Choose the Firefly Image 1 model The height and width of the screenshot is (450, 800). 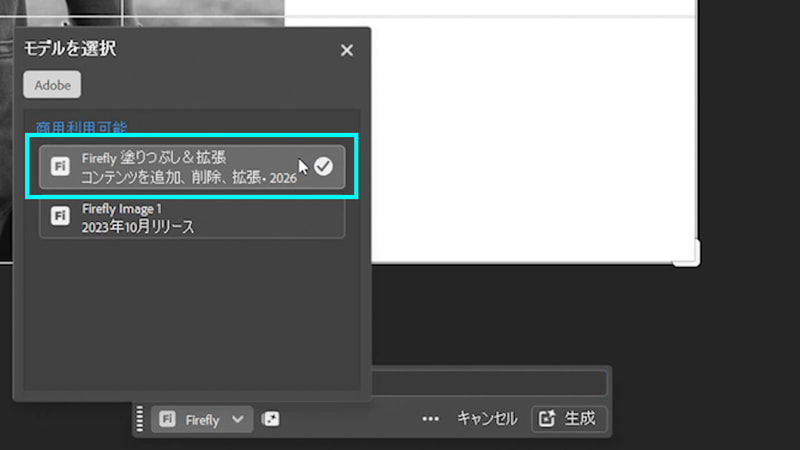(192, 217)
